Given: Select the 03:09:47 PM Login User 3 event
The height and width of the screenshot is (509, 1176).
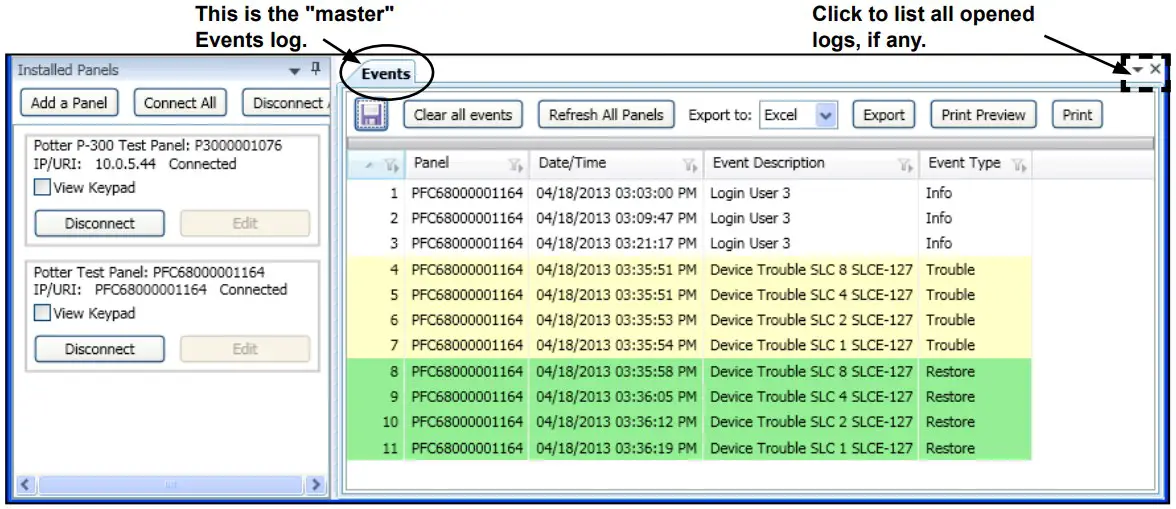Looking at the screenshot, I should click(x=690, y=218).
